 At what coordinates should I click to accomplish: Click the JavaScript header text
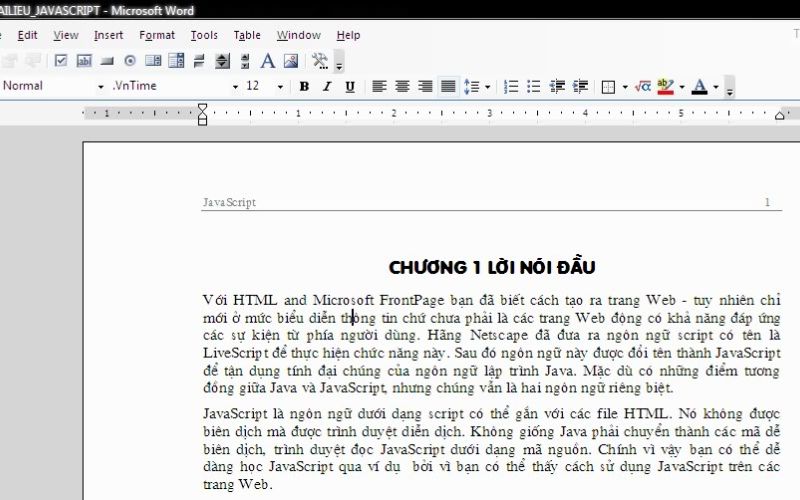(x=229, y=202)
